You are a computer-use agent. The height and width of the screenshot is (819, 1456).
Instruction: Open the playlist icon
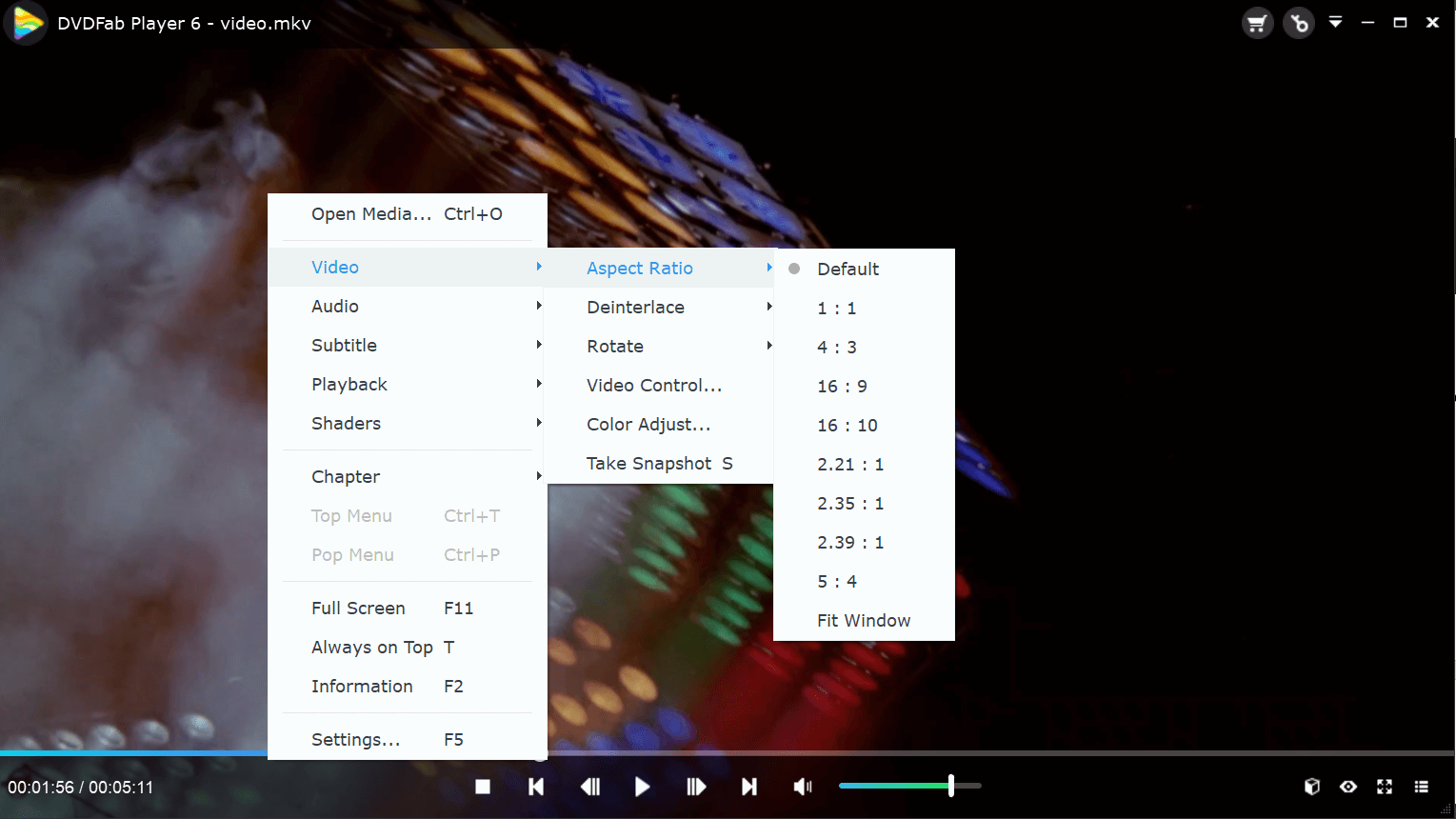point(1421,787)
